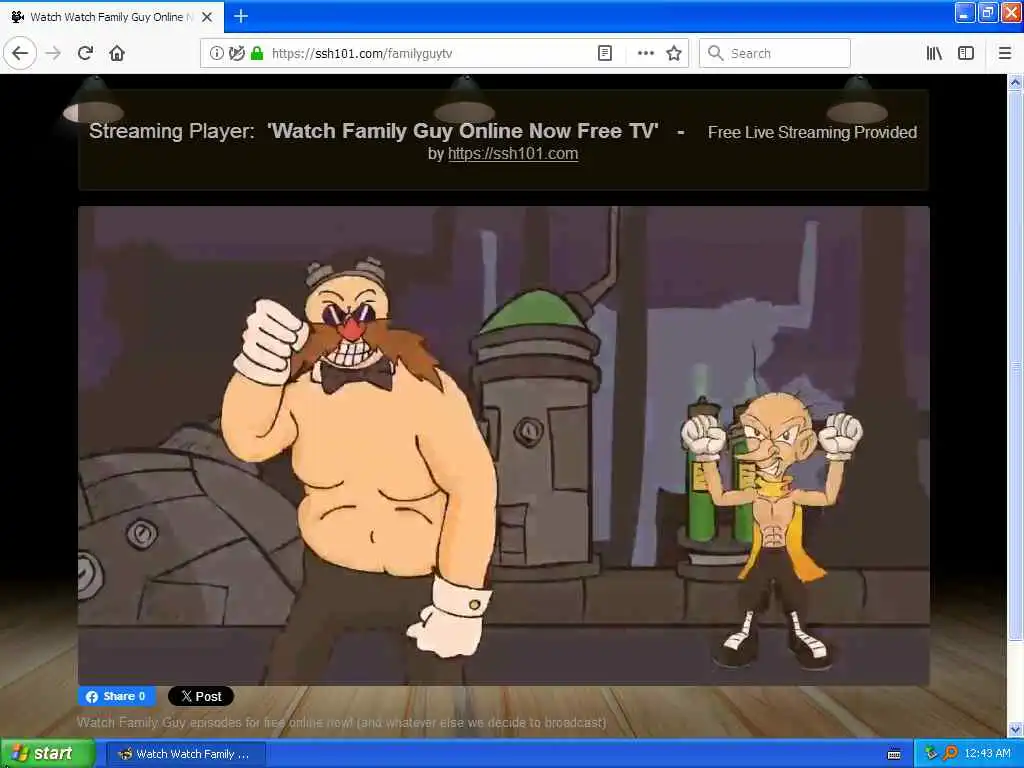Click the 12:43 AM clock
The height and width of the screenshot is (768, 1024).
pyautogui.click(x=987, y=754)
